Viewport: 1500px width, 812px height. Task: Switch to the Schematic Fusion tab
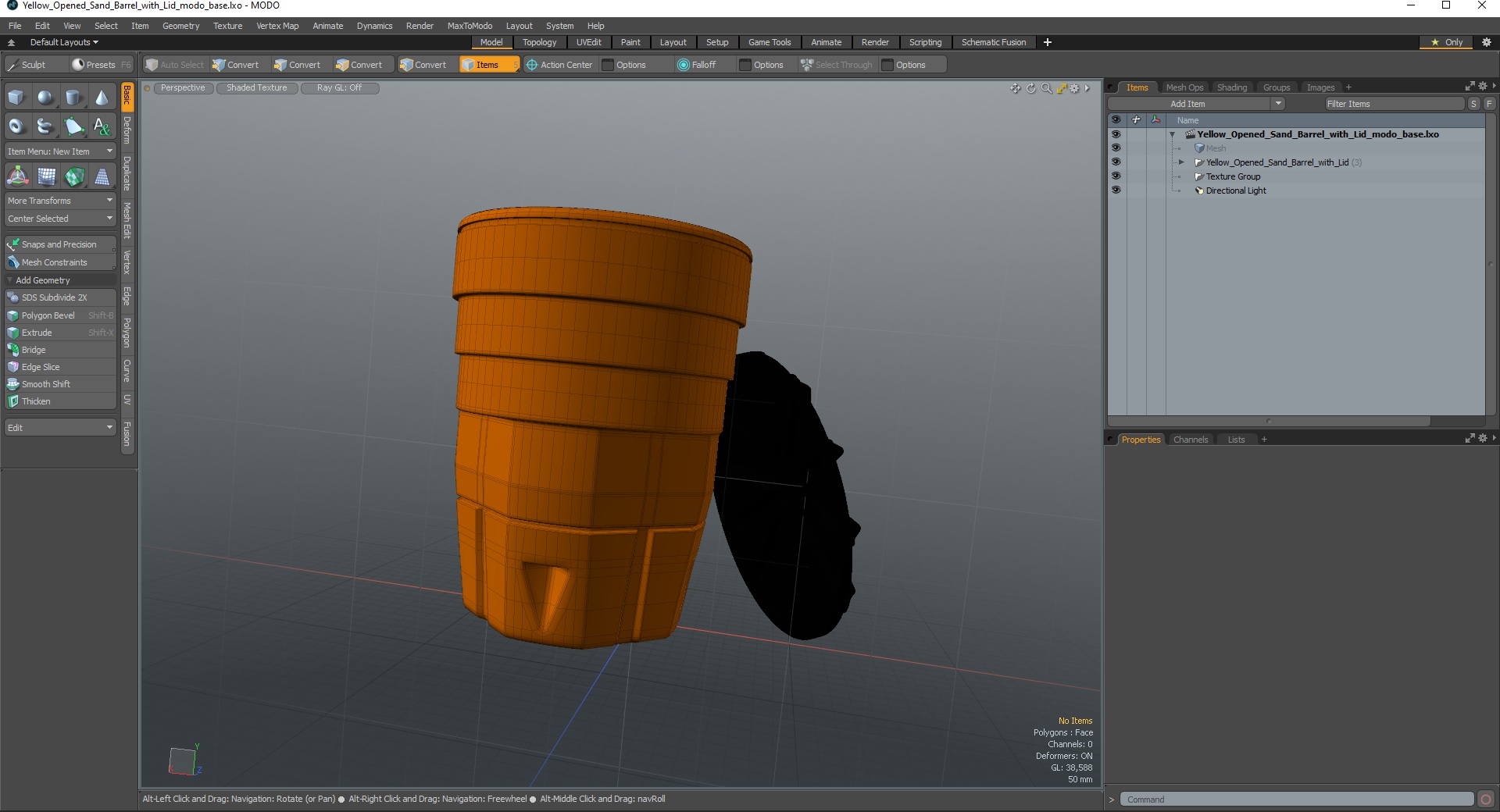(993, 42)
